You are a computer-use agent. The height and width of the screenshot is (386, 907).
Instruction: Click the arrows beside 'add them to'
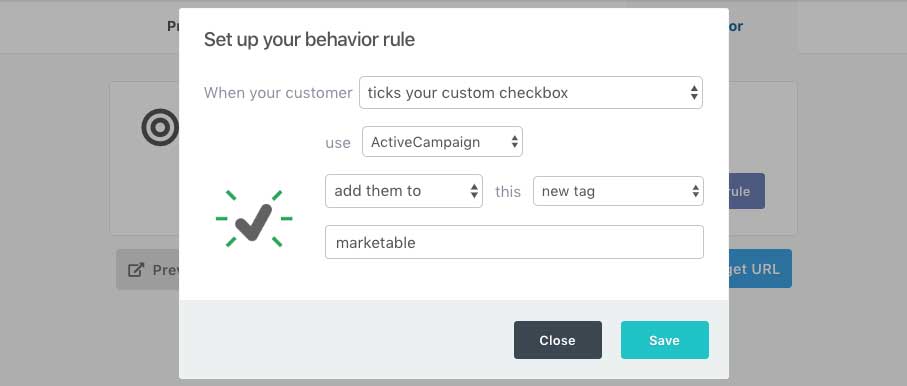coord(474,191)
